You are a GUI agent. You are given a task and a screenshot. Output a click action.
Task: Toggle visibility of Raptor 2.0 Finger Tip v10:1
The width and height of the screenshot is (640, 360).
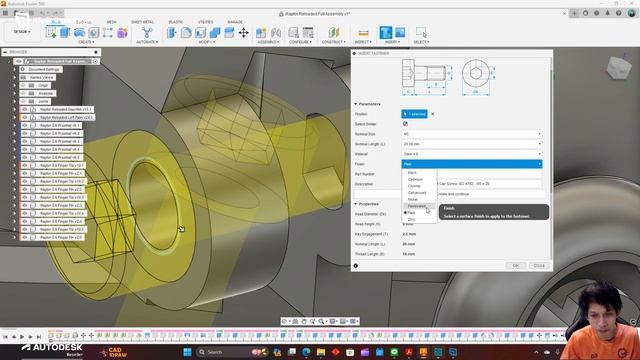tap(24, 165)
